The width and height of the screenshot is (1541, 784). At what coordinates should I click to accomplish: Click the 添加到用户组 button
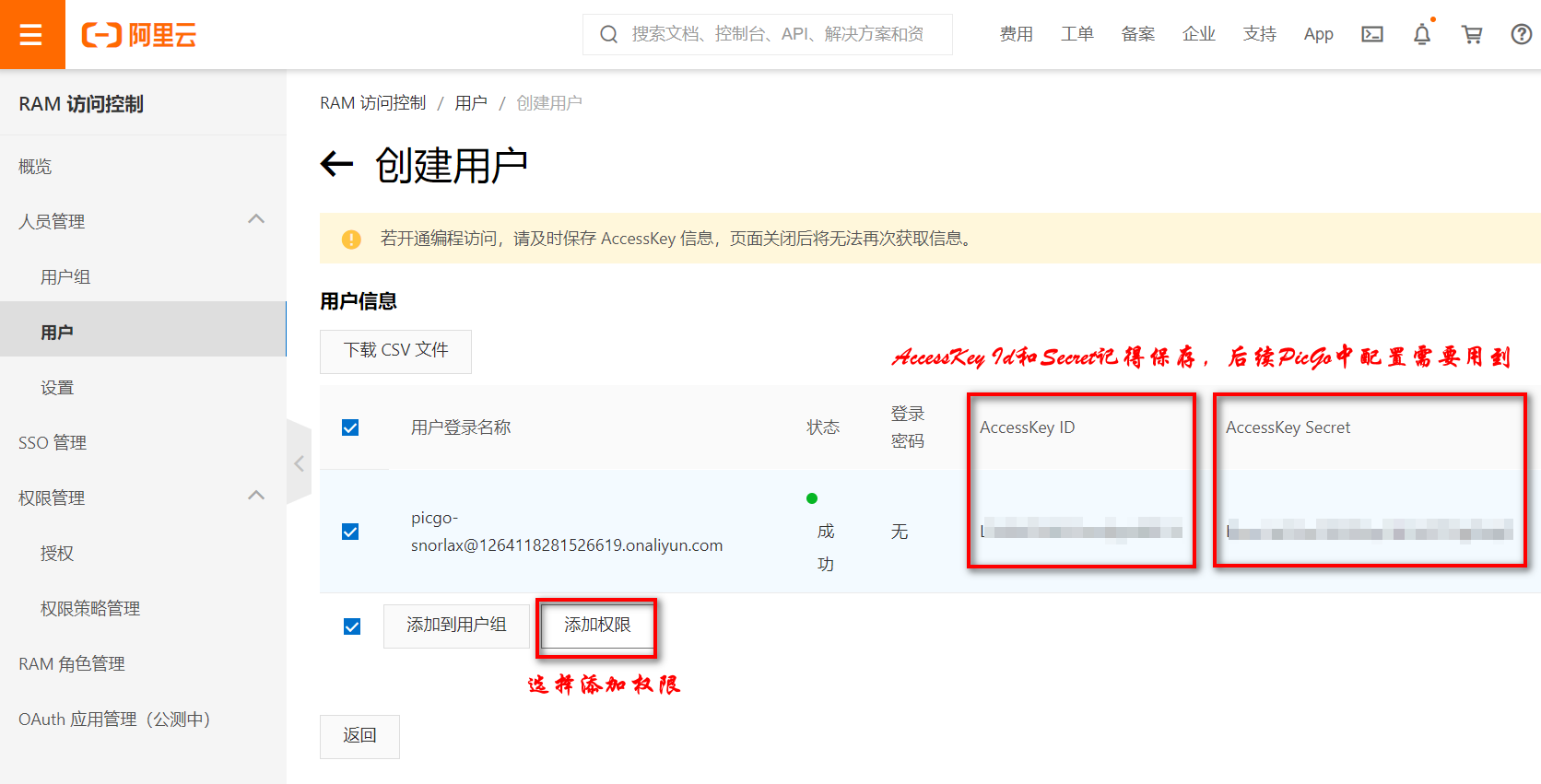point(456,626)
